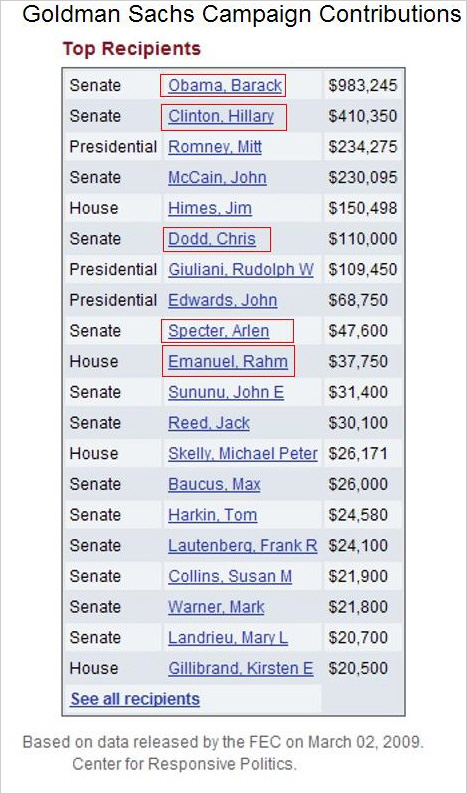Click the Baucus, Max link
This screenshot has width=467, height=794.
pyautogui.click(x=214, y=485)
